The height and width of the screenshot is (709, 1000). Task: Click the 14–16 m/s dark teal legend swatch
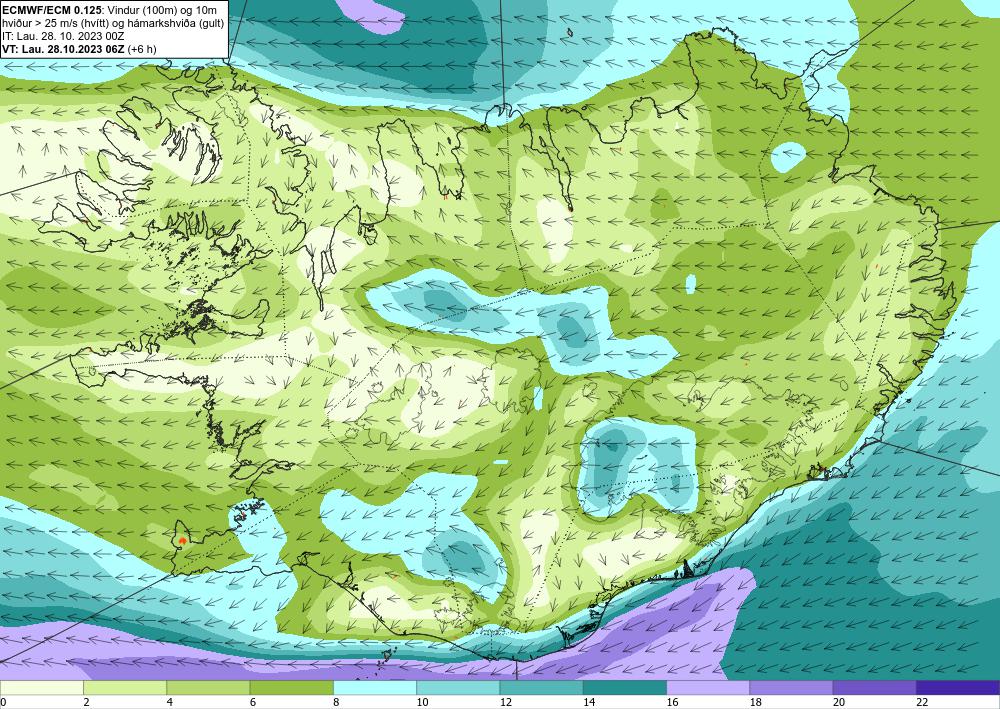[x=625, y=688]
